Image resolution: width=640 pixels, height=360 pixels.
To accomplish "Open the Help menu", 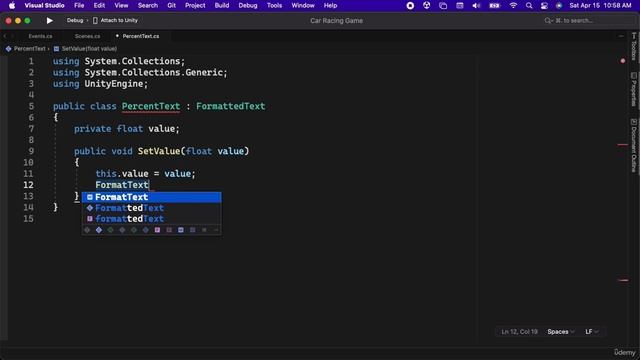I will click(330, 6).
